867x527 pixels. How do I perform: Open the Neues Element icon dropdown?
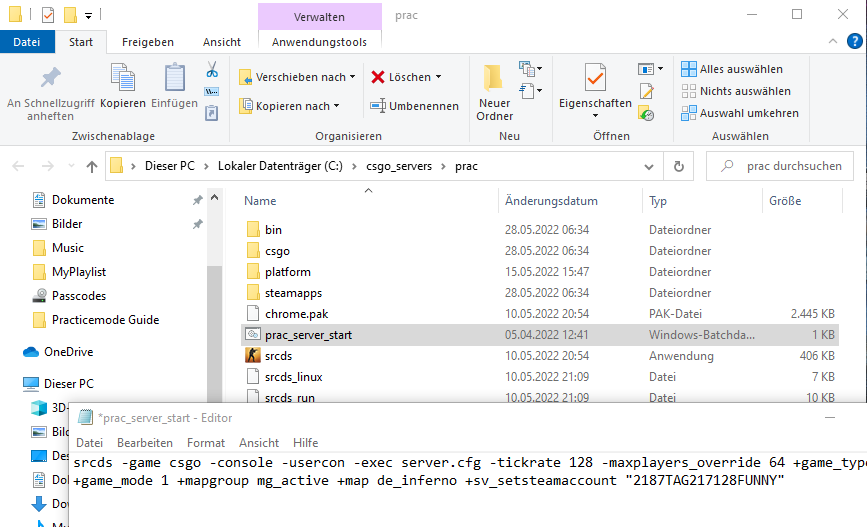[530, 69]
